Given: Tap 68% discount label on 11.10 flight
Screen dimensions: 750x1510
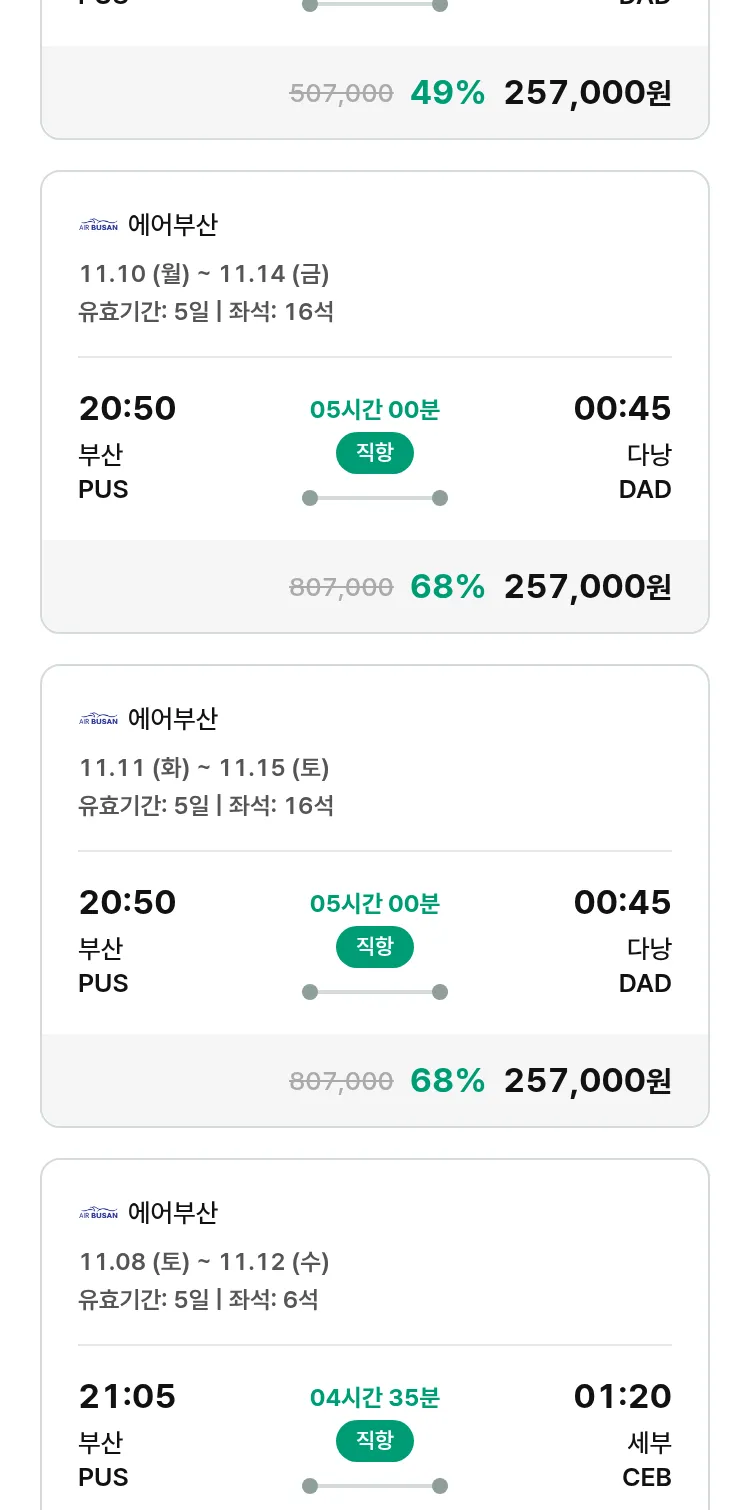Looking at the screenshot, I should point(447,587).
